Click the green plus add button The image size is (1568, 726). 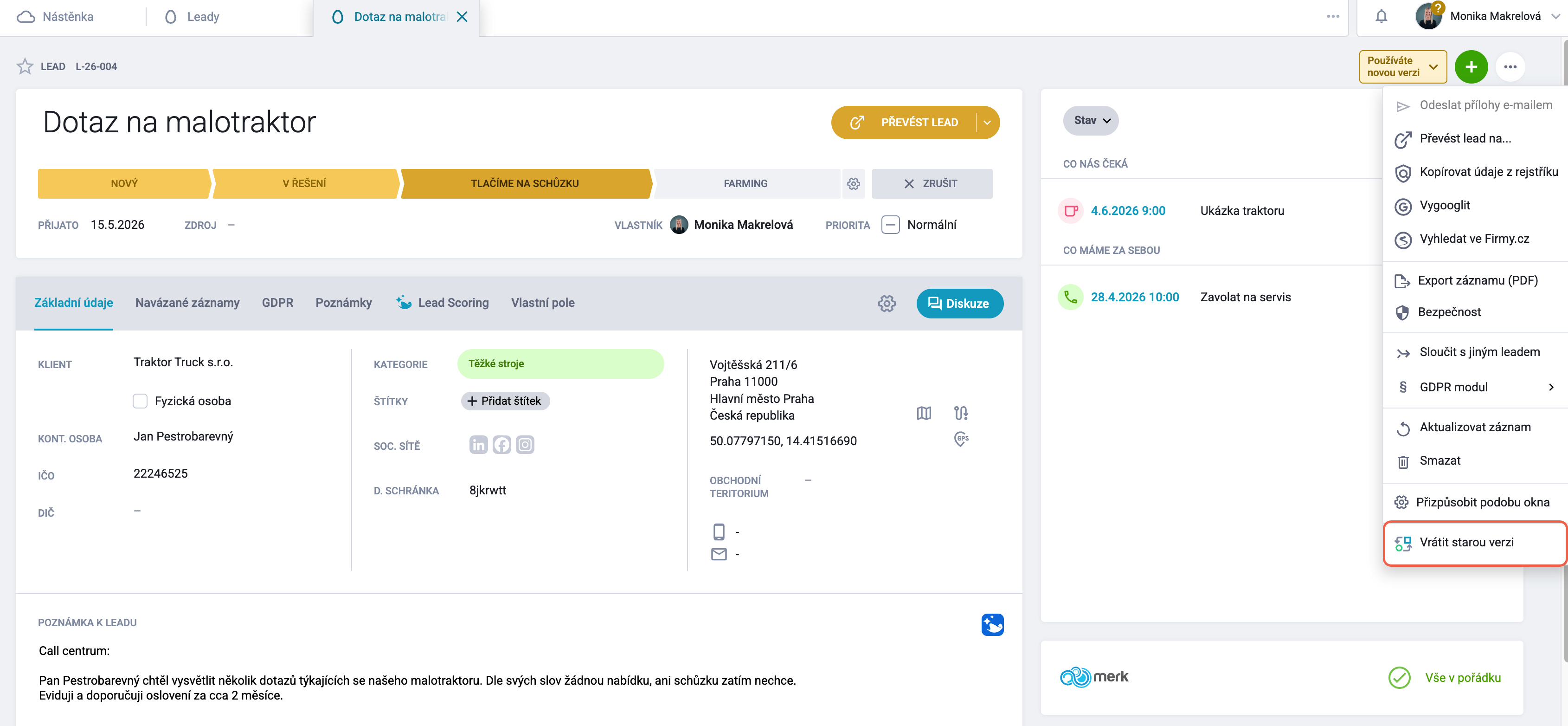[1471, 66]
